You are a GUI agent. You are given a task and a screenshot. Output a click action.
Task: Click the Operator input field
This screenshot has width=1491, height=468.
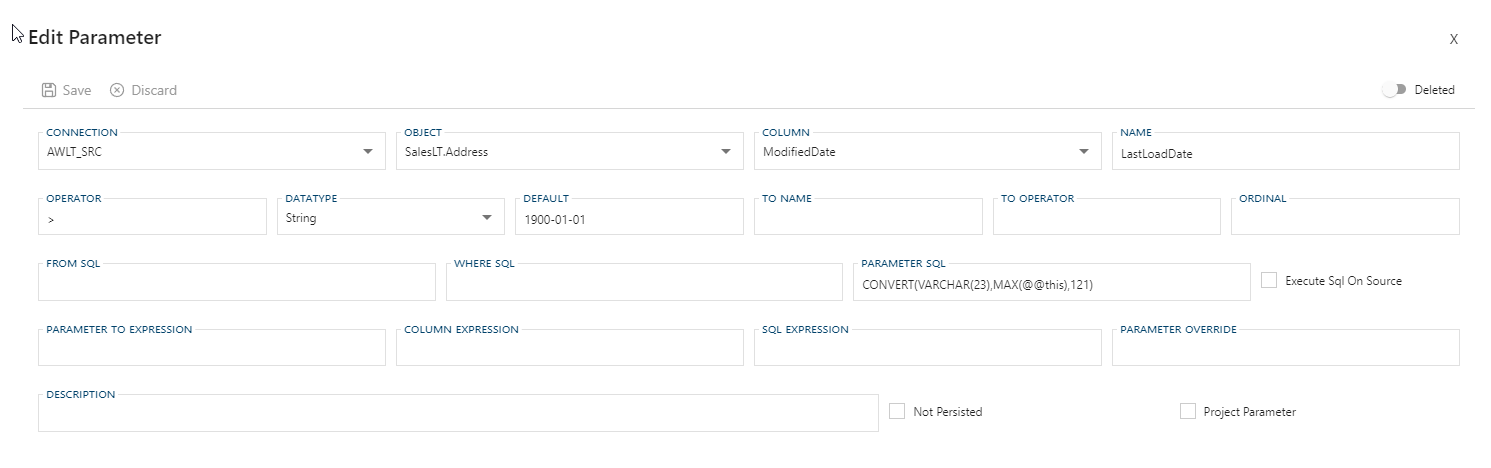pyautogui.click(x=152, y=219)
